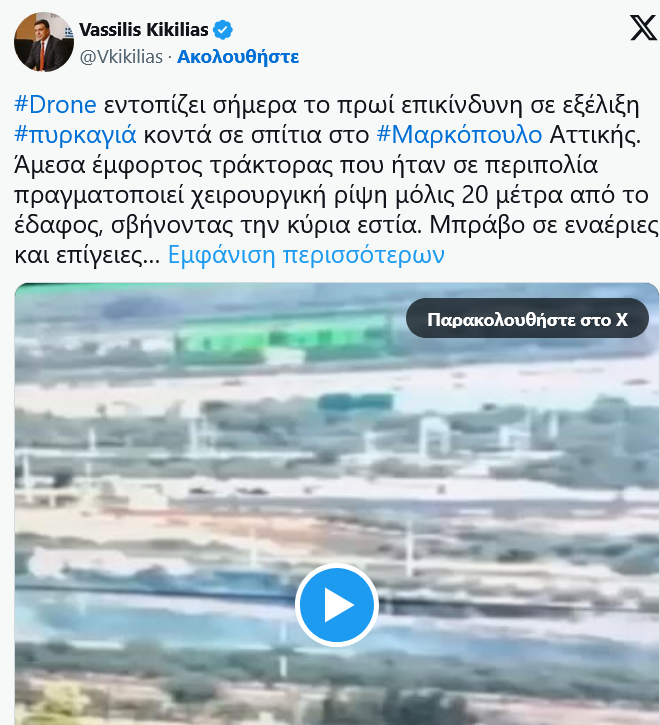Click the Ακολουθήστε follow link

coord(238,56)
